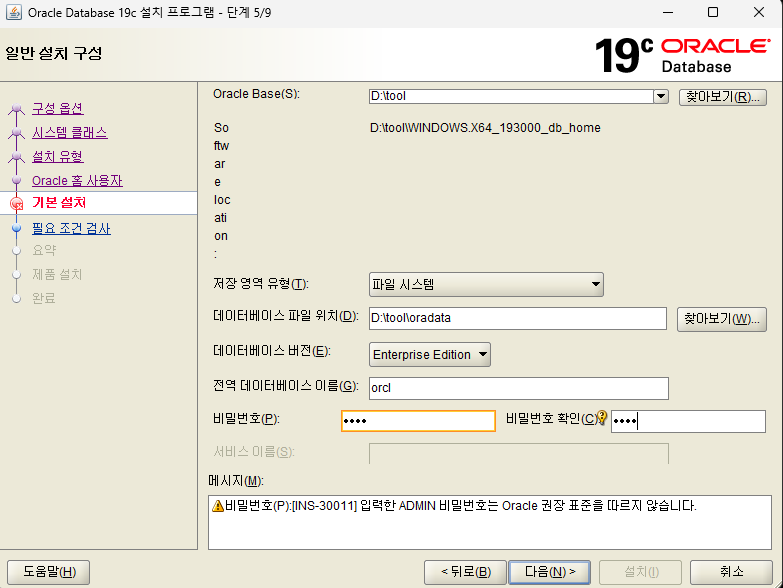Click the 저장 영역 유형(T) label
783x588 pixels.
tap(261, 284)
